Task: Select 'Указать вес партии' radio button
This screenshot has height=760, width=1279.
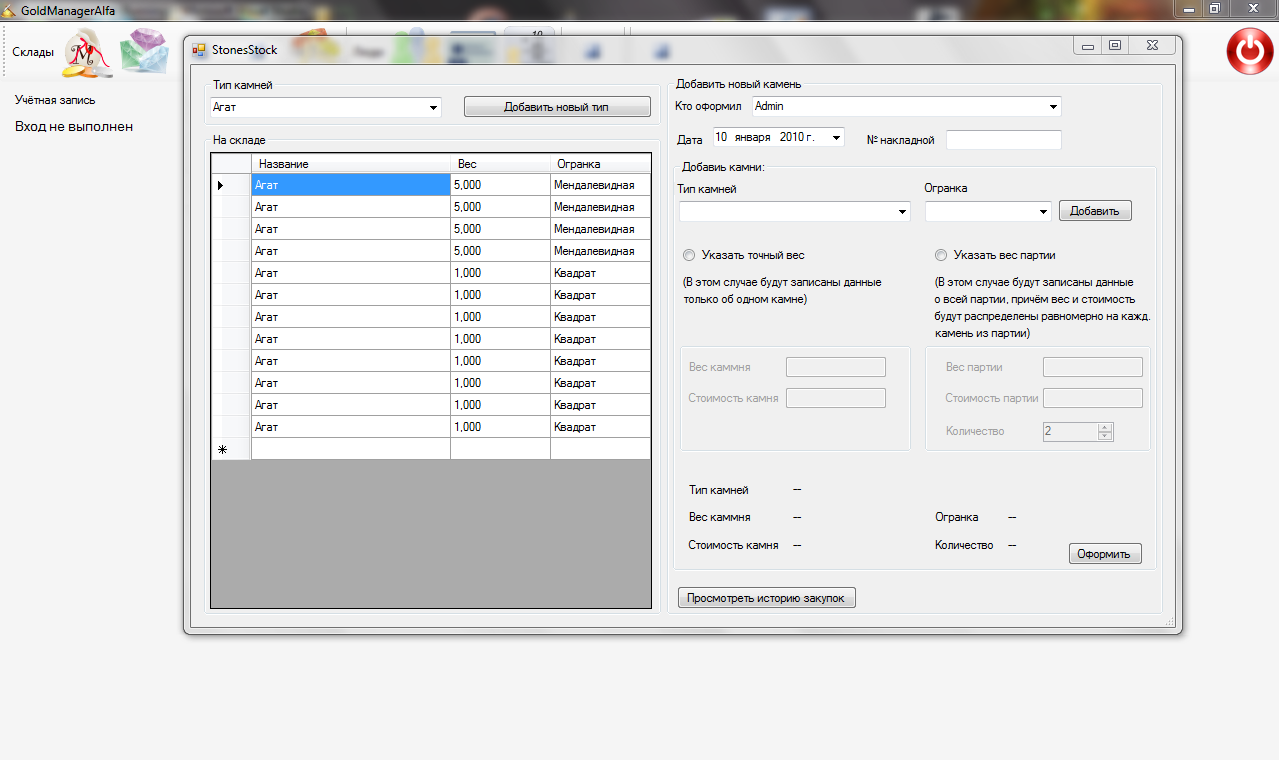Action: pos(941,255)
